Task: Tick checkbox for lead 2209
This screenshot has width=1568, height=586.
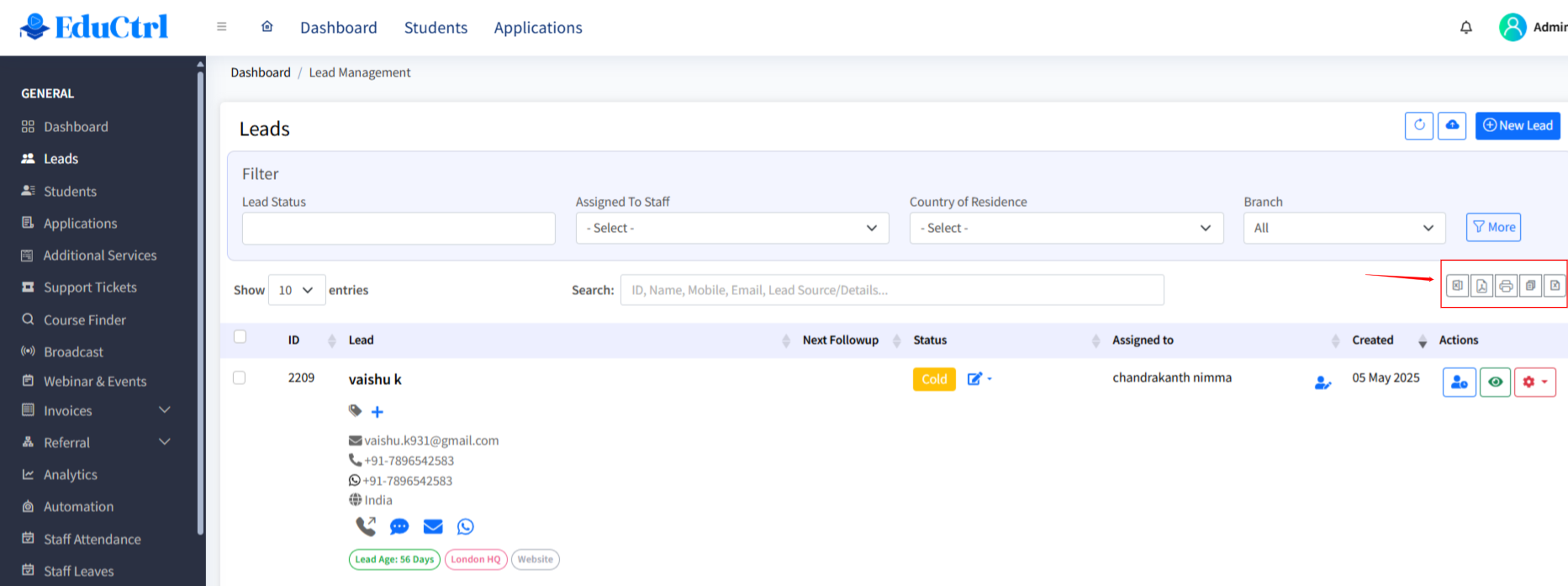Action: [x=240, y=378]
